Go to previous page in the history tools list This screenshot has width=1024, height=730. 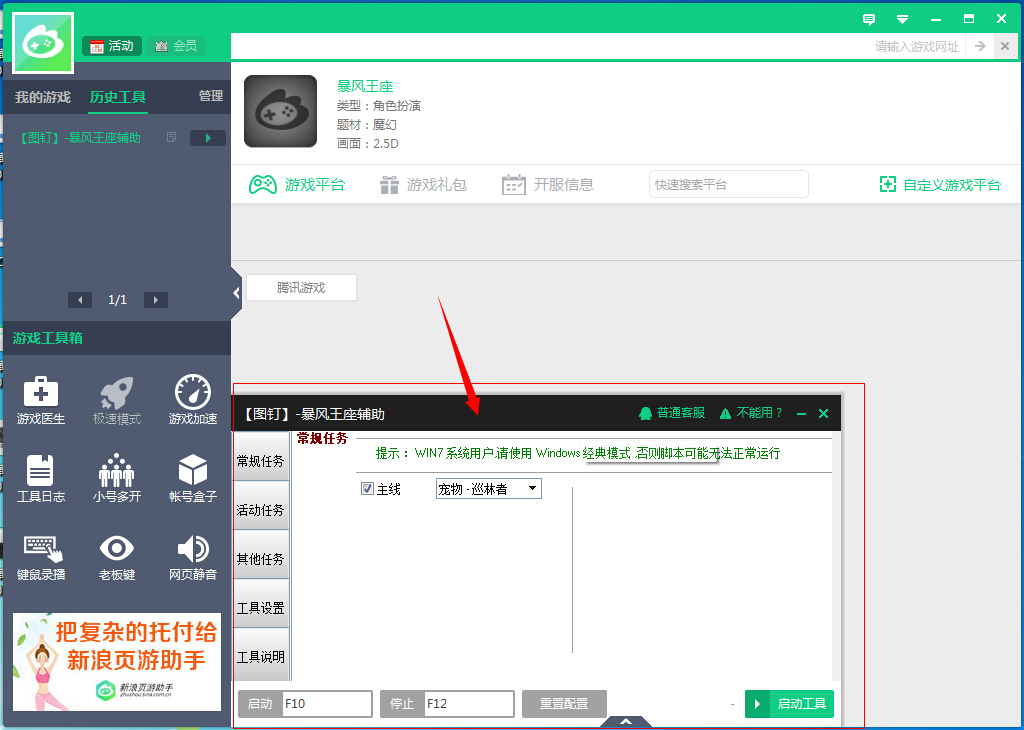[x=80, y=300]
